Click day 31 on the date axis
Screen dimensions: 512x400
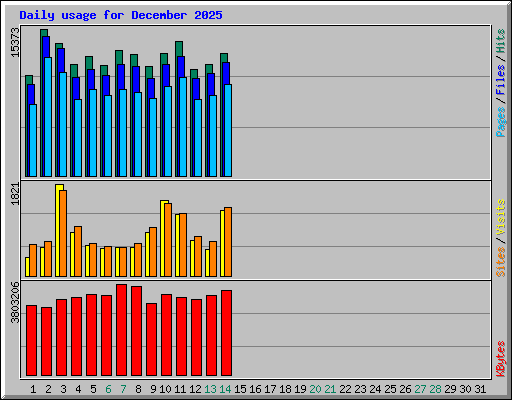click(x=480, y=389)
